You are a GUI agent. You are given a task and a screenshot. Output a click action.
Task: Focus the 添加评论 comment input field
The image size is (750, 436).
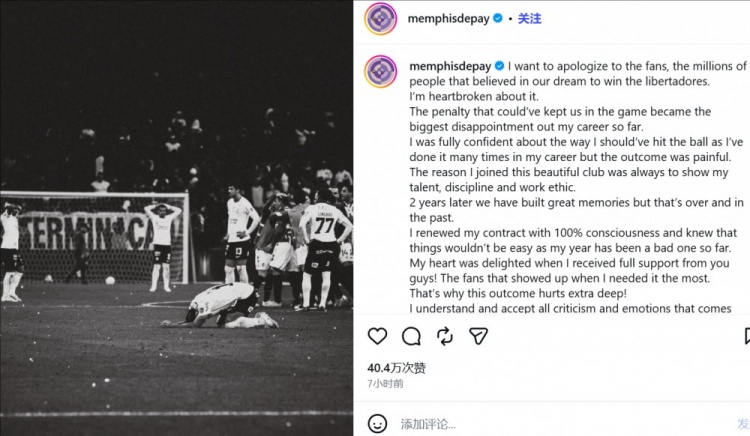(564, 424)
